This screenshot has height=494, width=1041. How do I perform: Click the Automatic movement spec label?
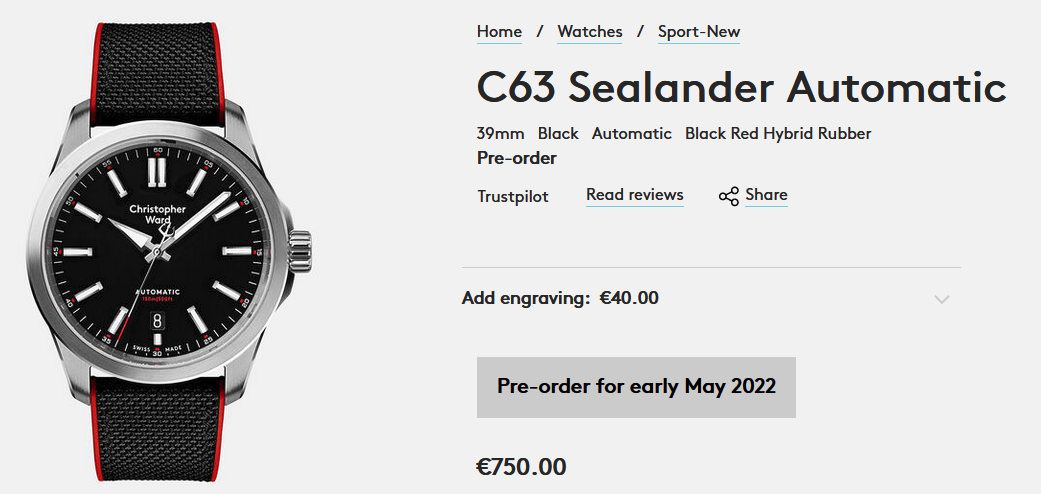632,133
